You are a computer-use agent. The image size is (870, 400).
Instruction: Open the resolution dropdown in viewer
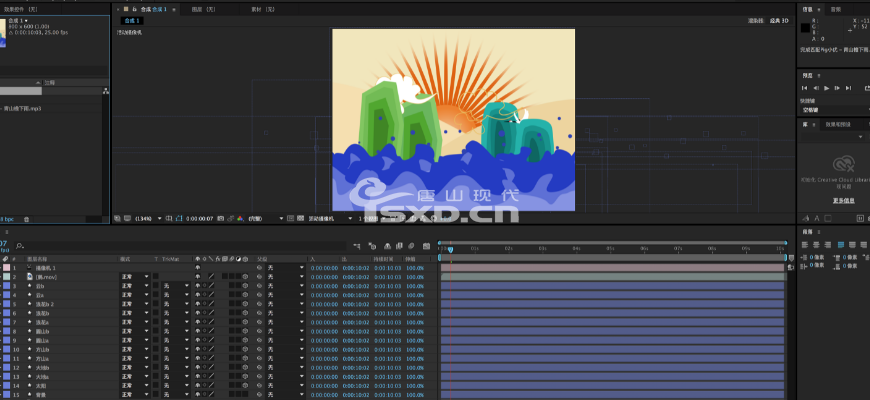point(266,219)
